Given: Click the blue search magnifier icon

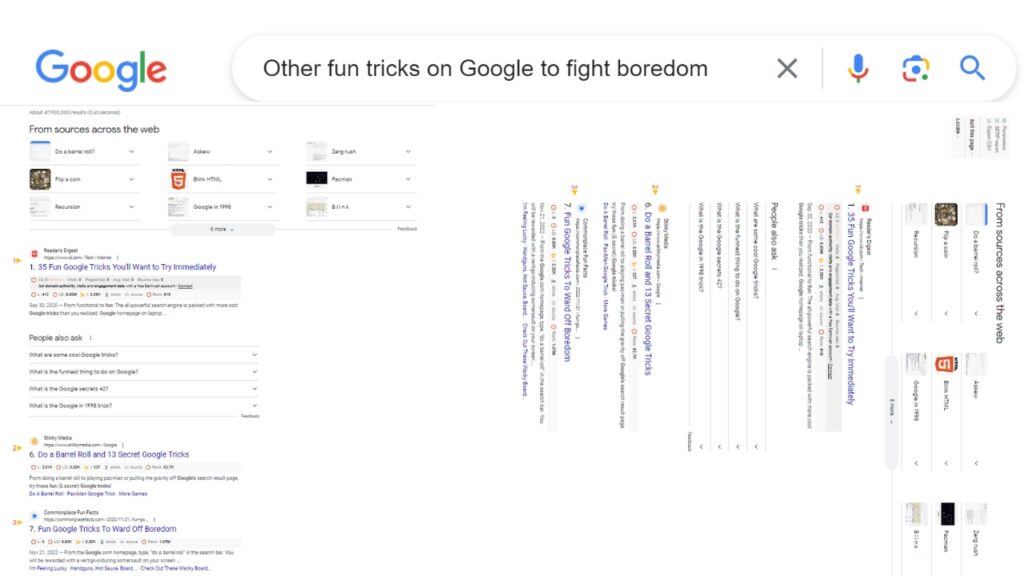Looking at the screenshot, I should tap(972, 68).
